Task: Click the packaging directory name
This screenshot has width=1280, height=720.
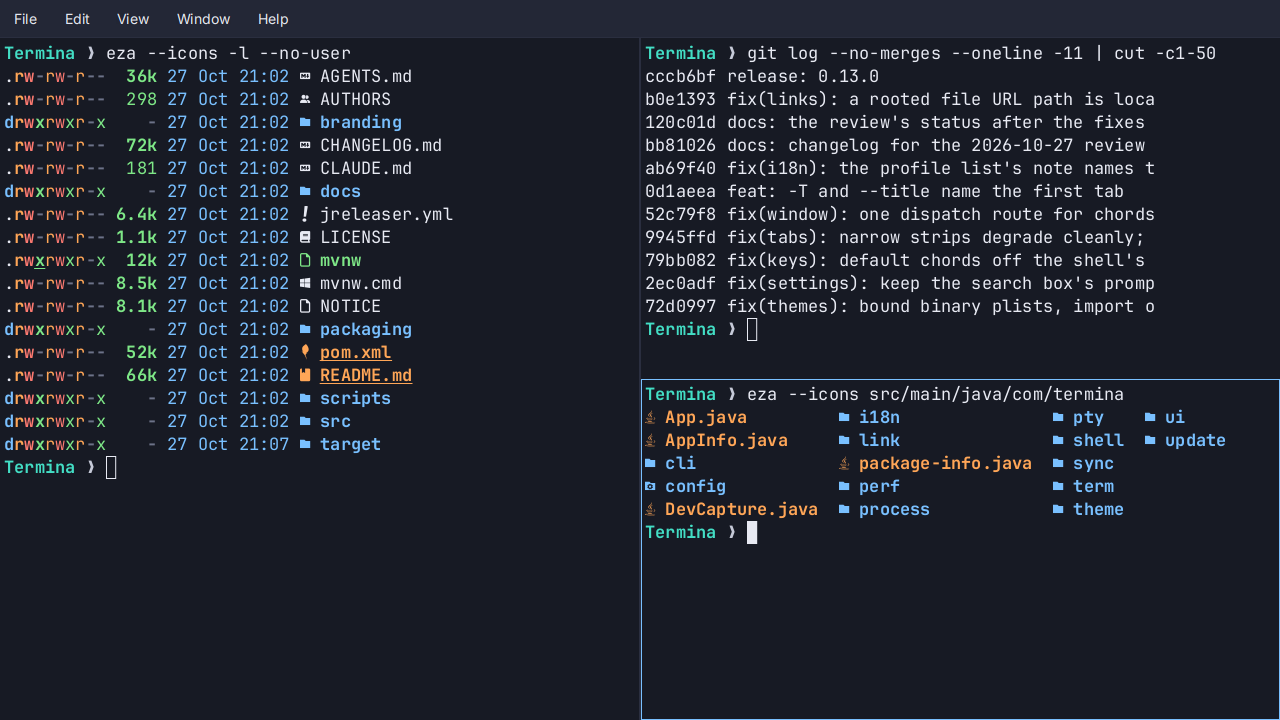Action: [366, 330]
